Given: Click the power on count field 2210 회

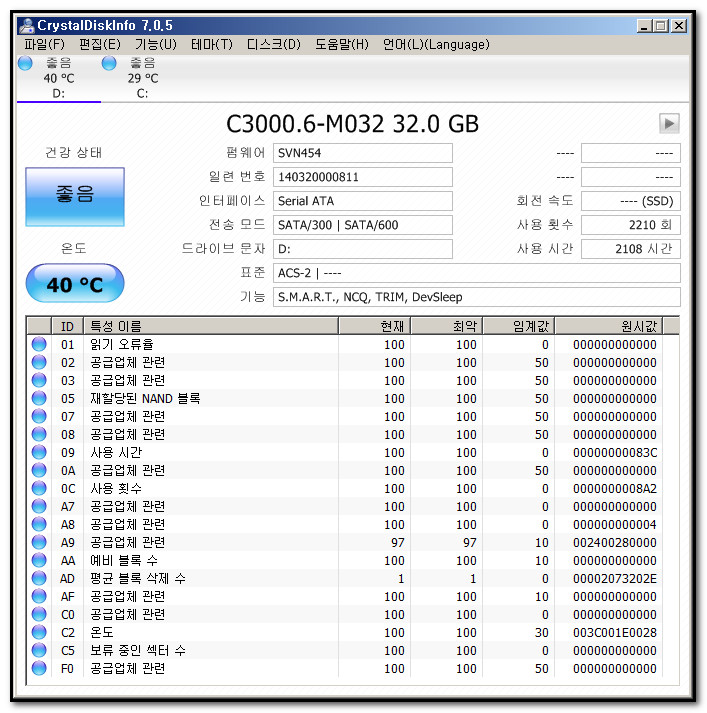Looking at the screenshot, I should click(x=631, y=225).
